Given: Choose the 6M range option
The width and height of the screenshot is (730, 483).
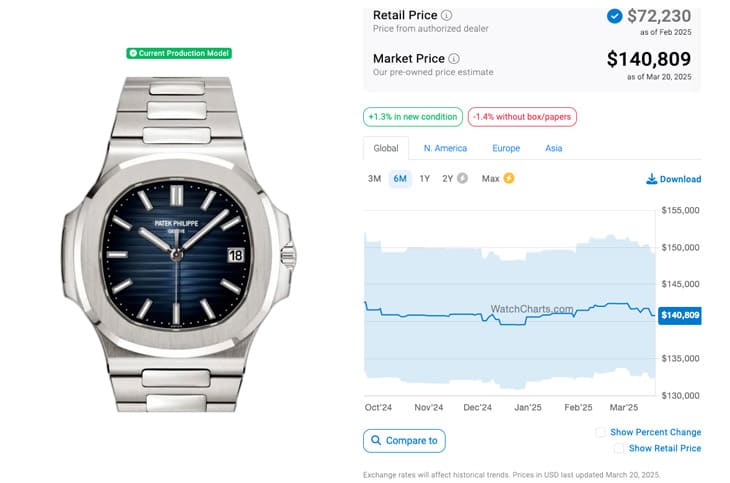Looking at the screenshot, I should [x=400, y=179].
